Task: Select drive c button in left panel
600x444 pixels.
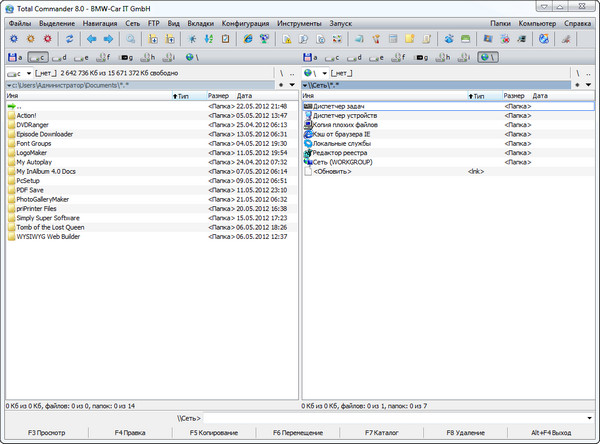Action: (x=39, y=58)
